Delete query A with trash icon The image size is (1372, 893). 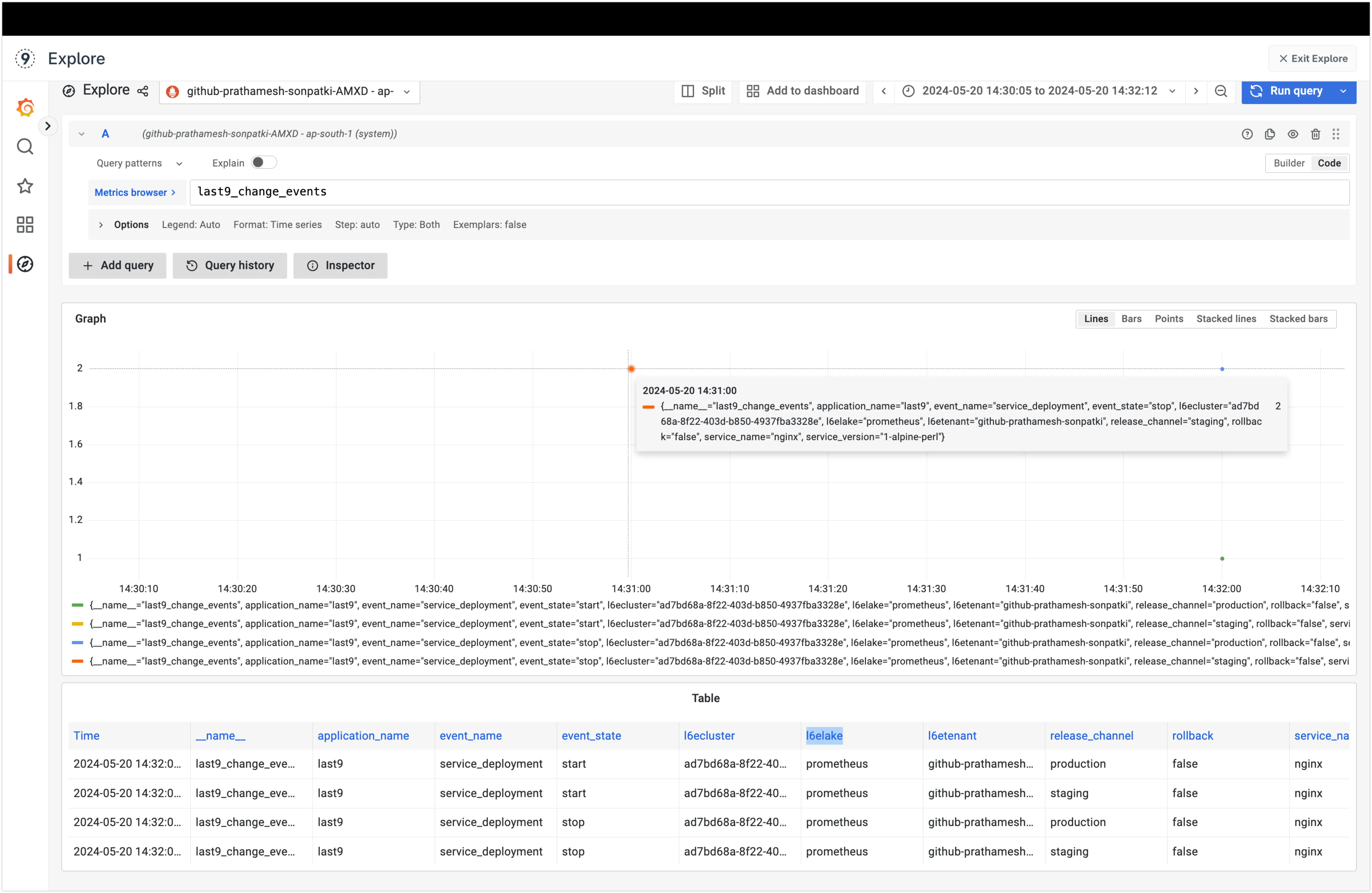pos(1315,134)
